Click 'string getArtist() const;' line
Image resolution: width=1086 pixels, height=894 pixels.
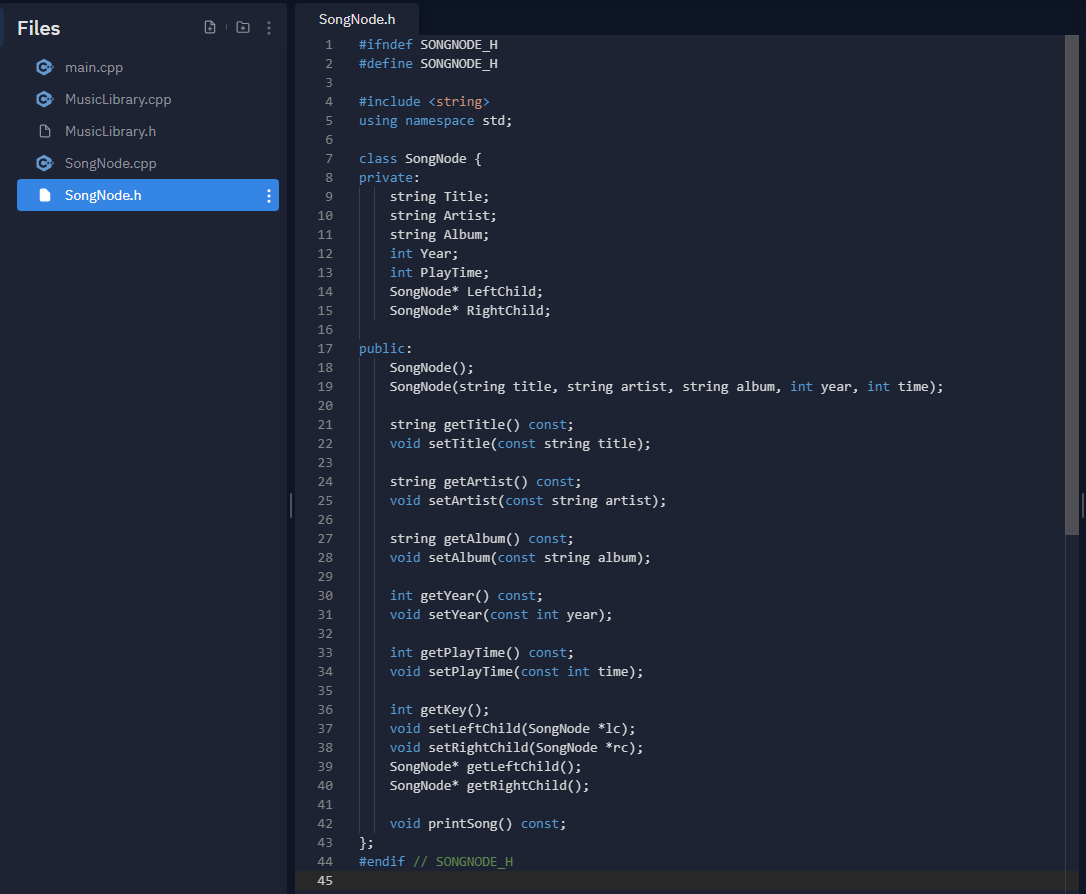[x=486, y=481]
